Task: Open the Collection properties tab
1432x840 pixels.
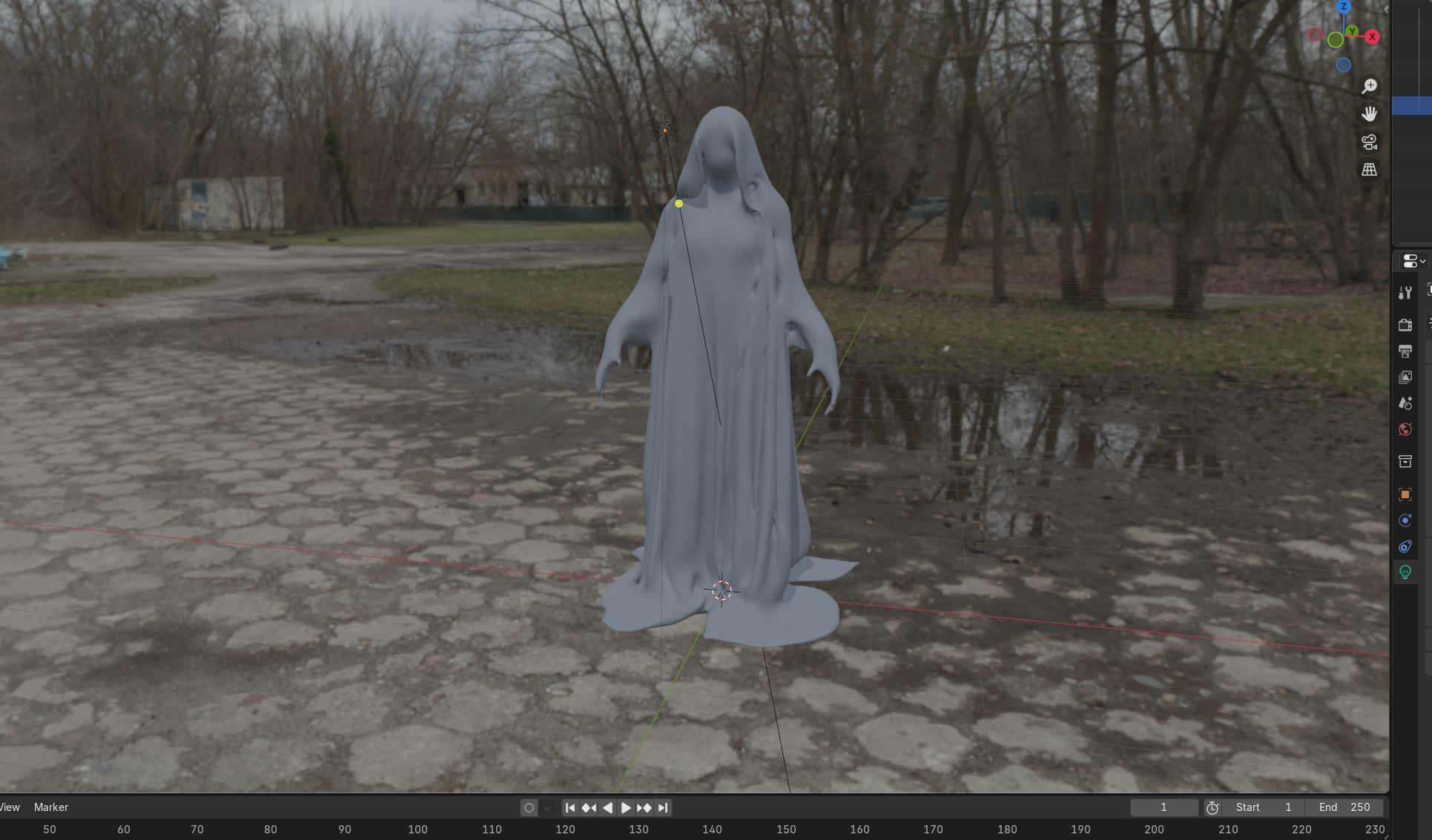Action: (1405, 462)
